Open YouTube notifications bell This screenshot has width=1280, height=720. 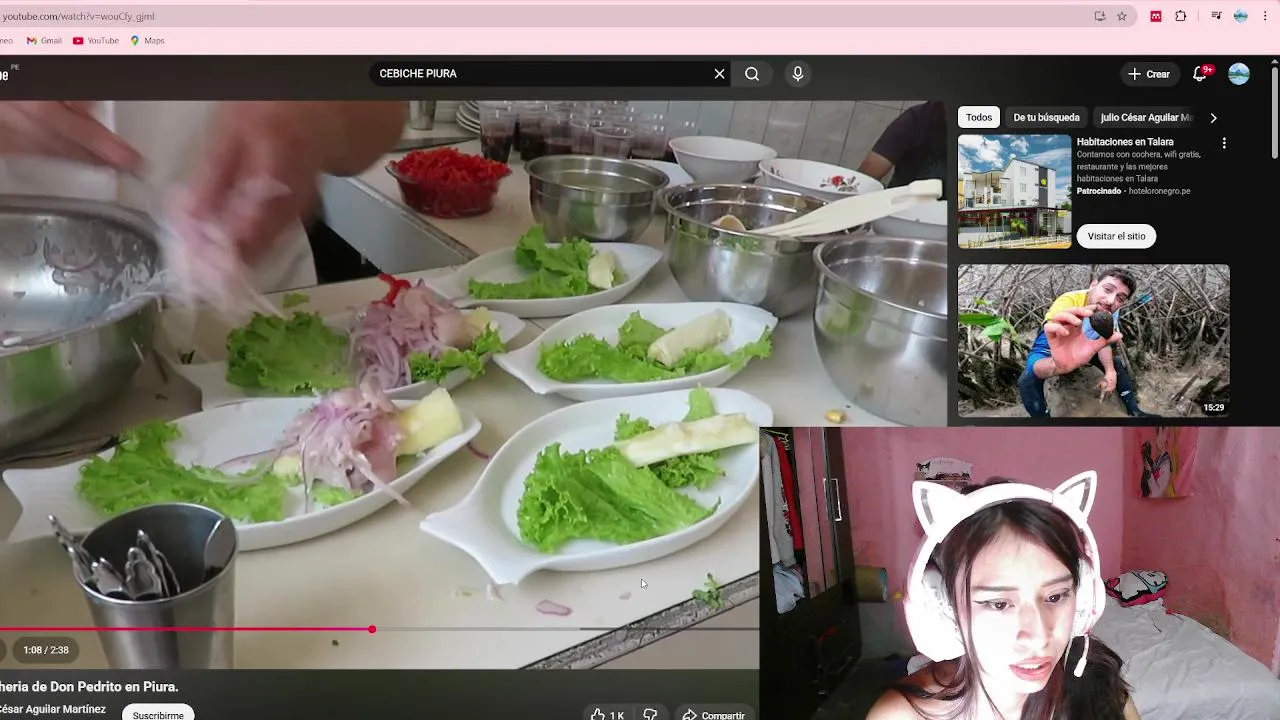point(1200,74)
